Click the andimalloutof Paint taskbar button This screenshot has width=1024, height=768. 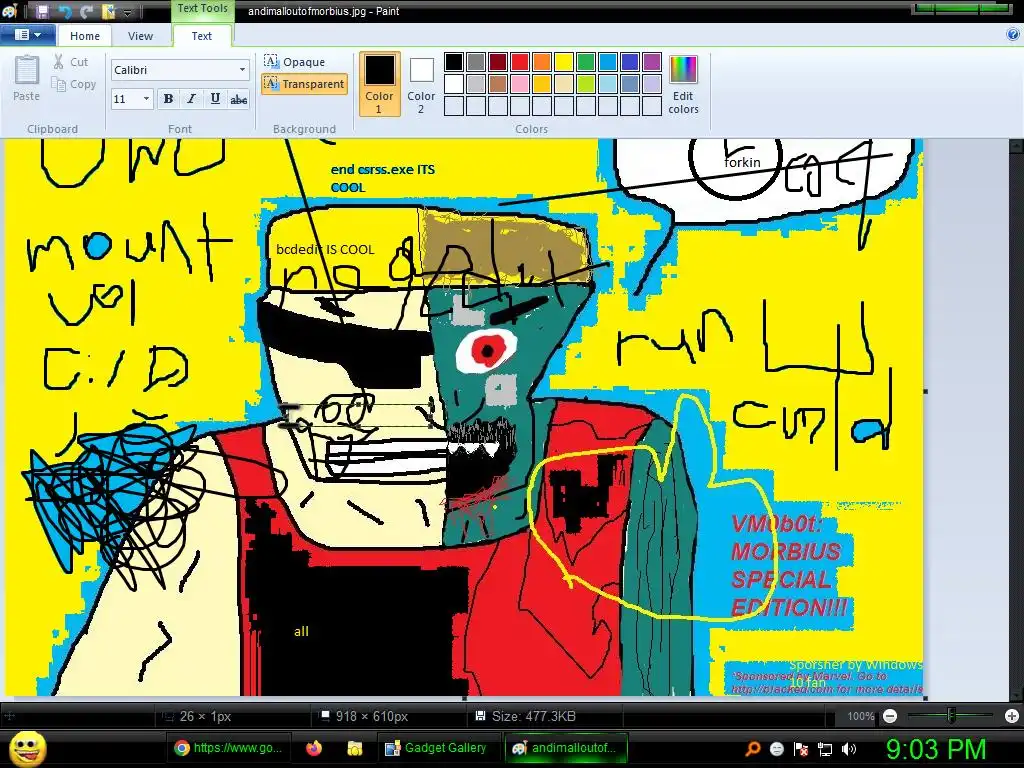click(x=566, y=748)
